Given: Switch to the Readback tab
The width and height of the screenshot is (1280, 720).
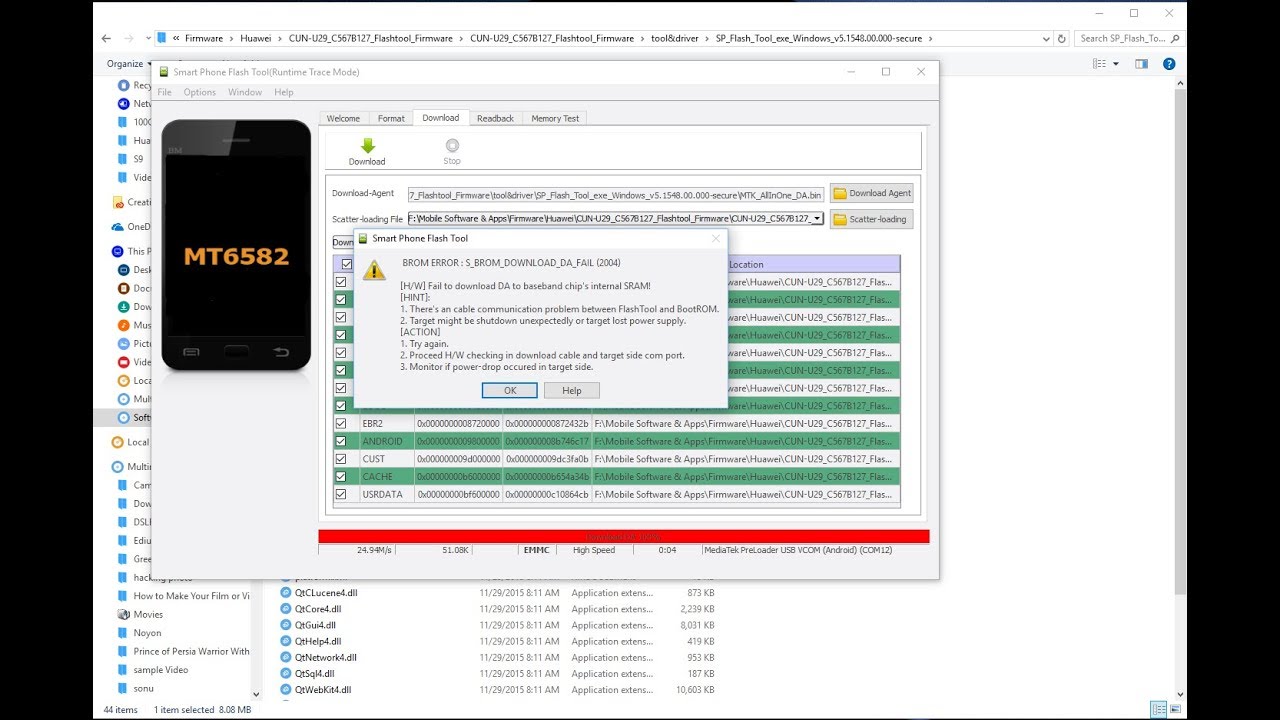Looking at the screenshot, I should coord(495,118).
